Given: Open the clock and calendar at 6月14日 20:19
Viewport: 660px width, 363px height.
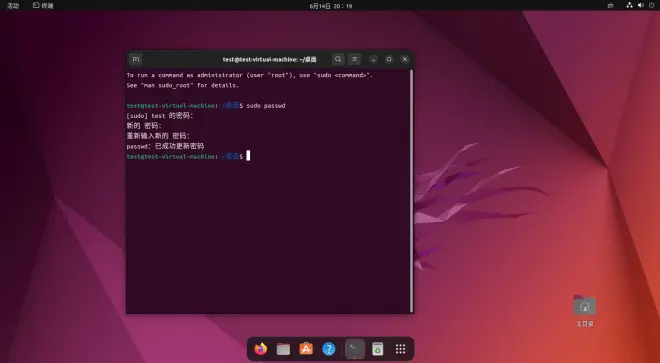Looking at the screenshot, I should [x=331, y=6].
